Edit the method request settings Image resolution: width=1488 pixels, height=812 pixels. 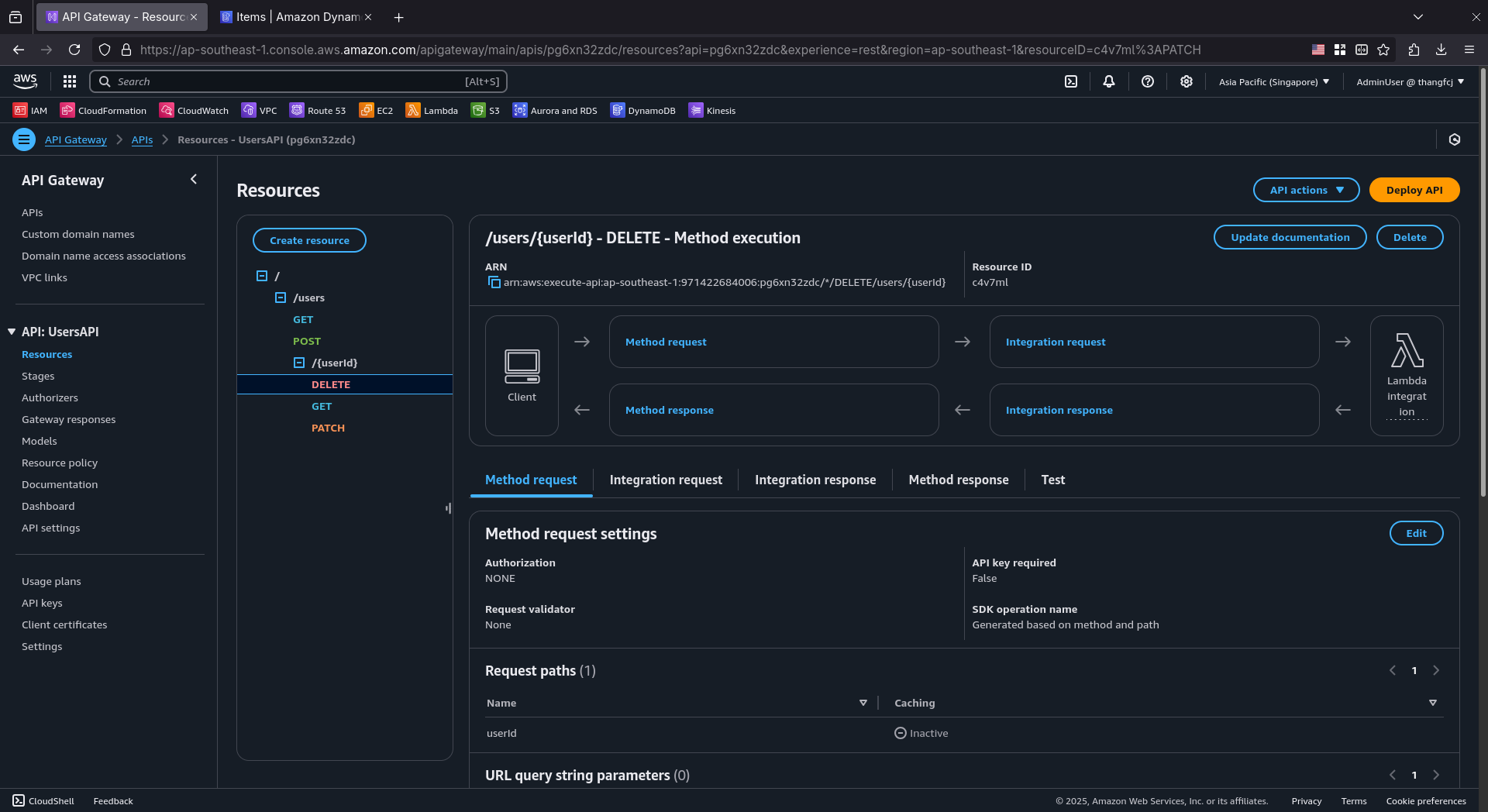pyautogui.click(x=1416, y=533)
